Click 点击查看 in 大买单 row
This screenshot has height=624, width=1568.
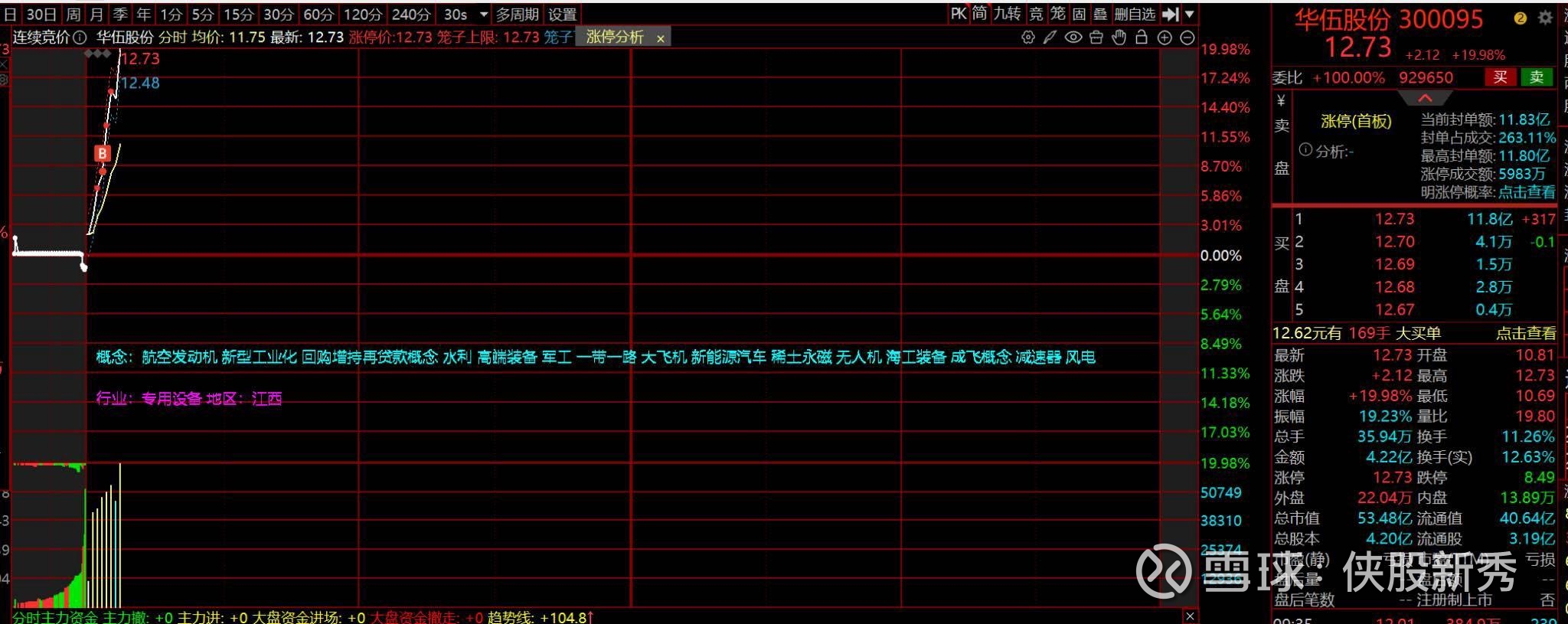click(x=1527, y=333)
